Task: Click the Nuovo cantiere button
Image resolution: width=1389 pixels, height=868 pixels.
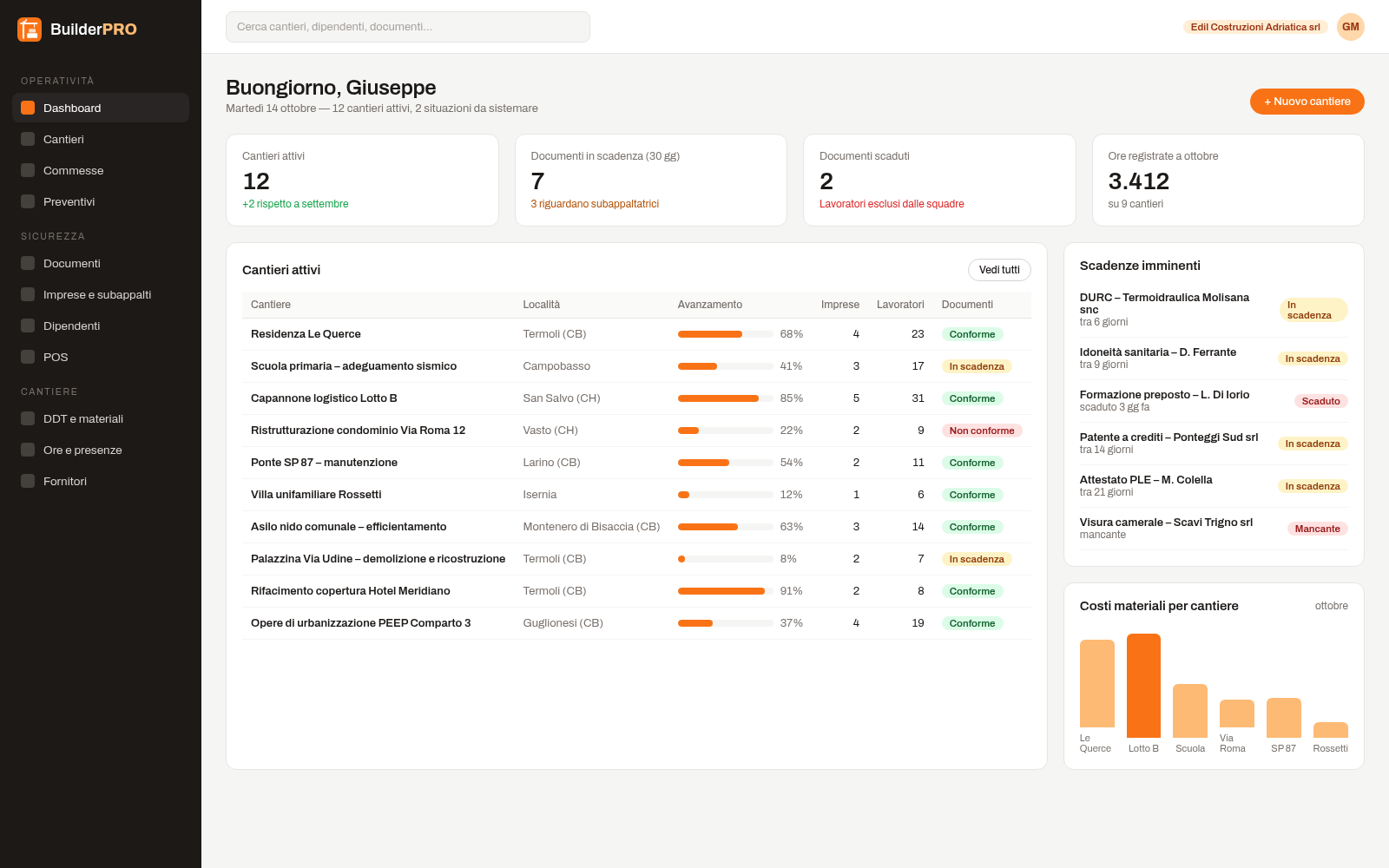Action: (1307, 102)
